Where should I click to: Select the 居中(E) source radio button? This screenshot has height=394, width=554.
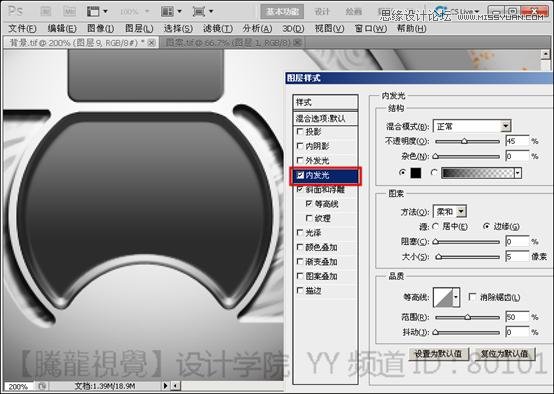click(x=435, y=226)
